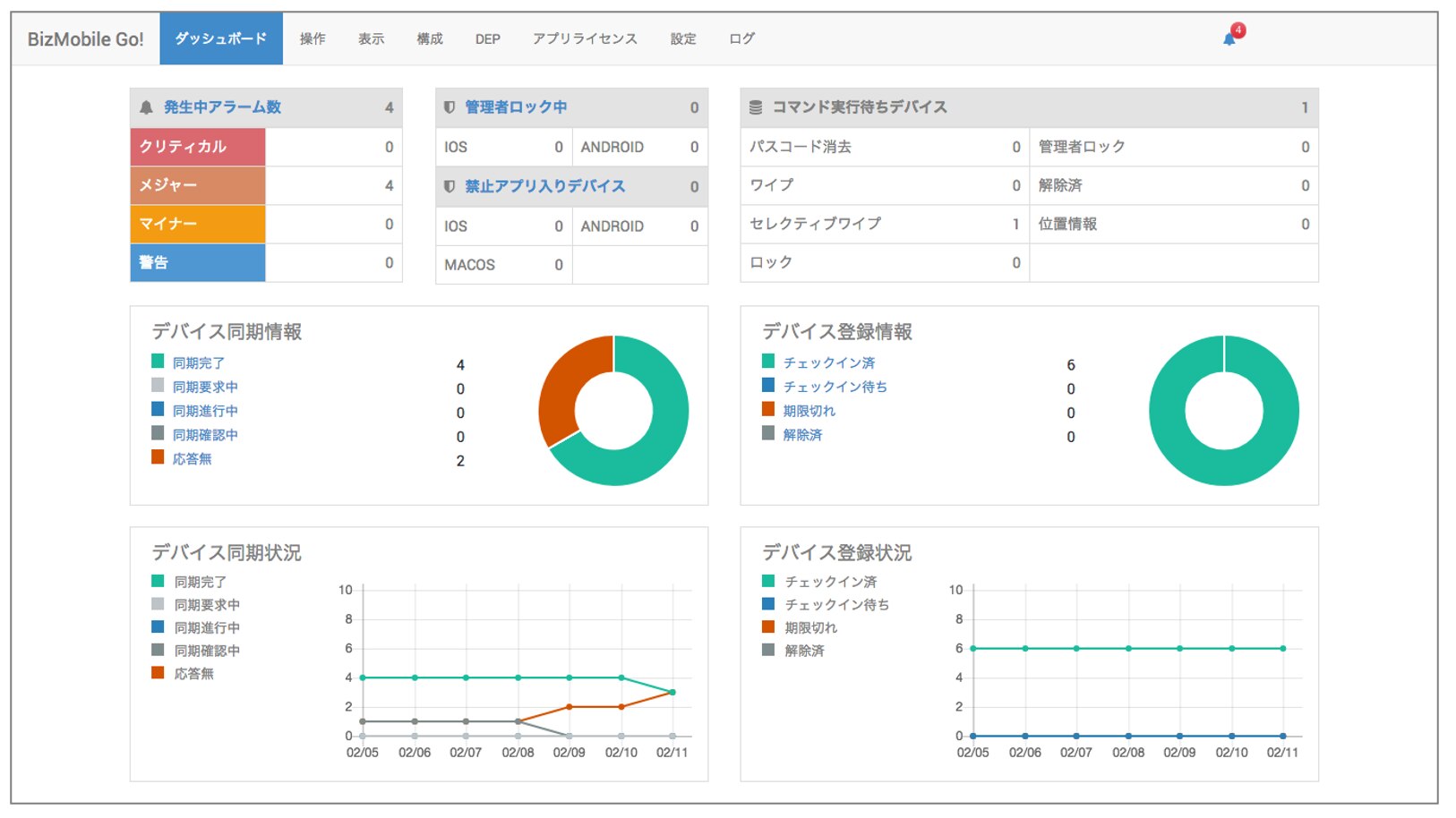Click the BizMobile Go! logo
This screenshot has height=818, width=1456.
click(85, 39)
